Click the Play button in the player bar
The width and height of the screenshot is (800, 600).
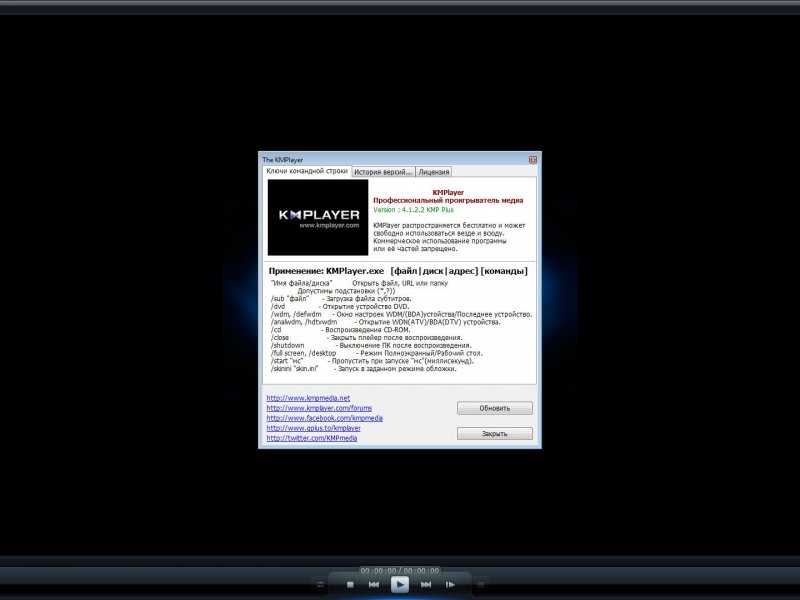click(399, 585)
